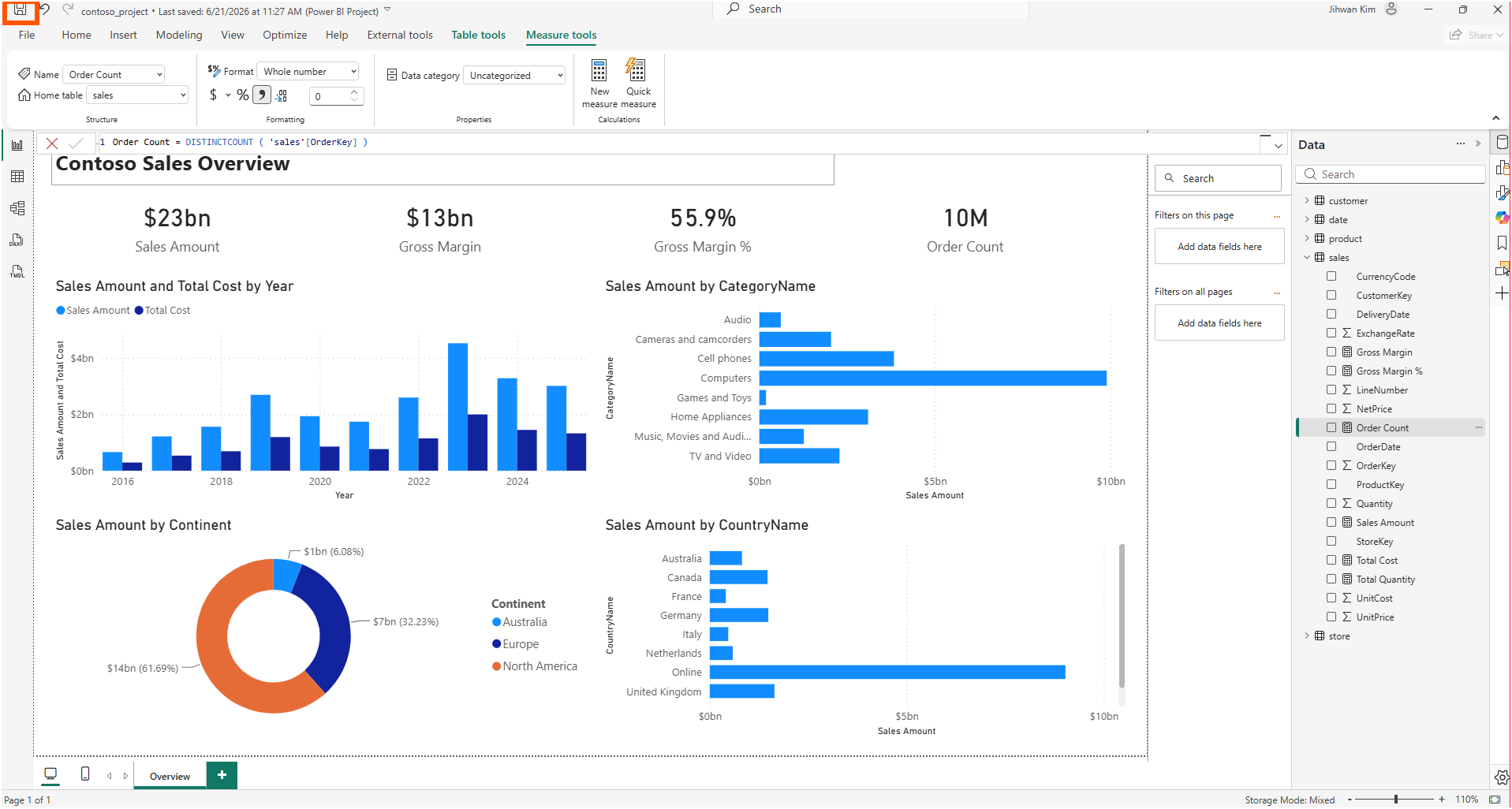Apply currency format dollar icon
The width and height of the screenshot is (1512, 809).
[x=214, y=95]
